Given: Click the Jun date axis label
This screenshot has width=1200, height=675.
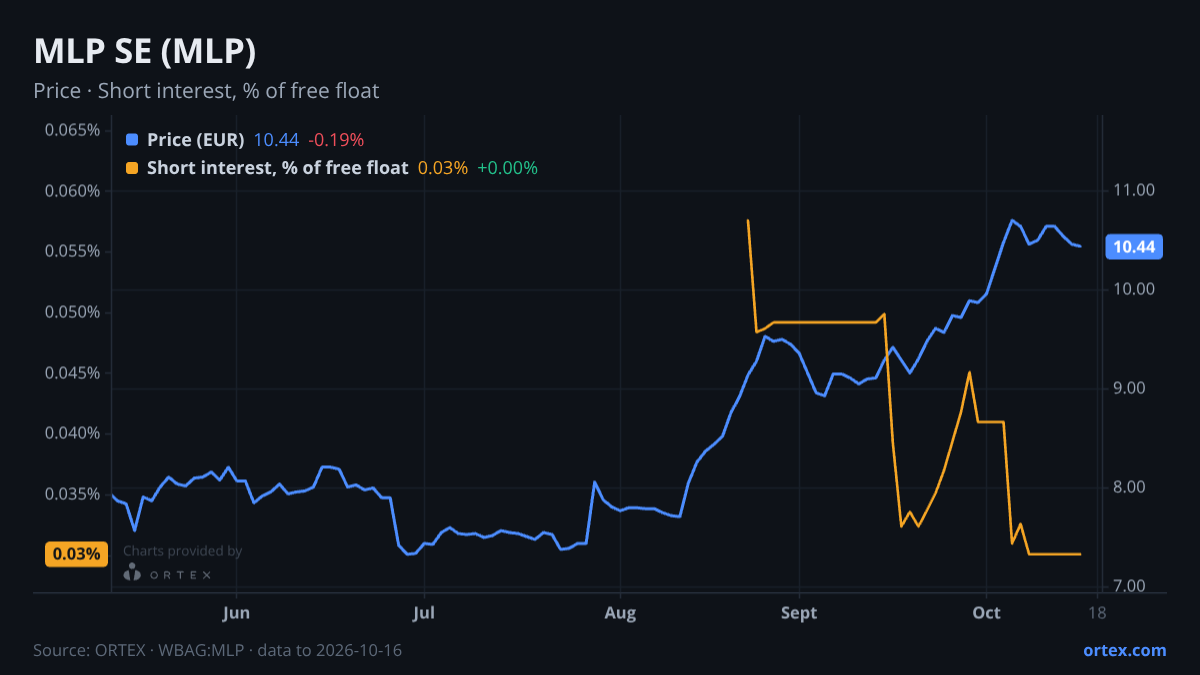Looking at the screenshot, I should tap(237, 613).
